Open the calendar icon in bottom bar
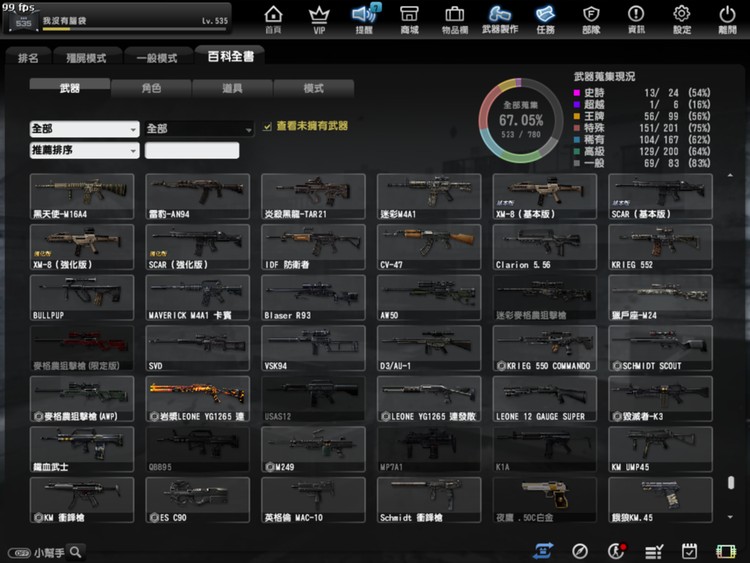Screen dimensions: 750x563 (689, 551)
